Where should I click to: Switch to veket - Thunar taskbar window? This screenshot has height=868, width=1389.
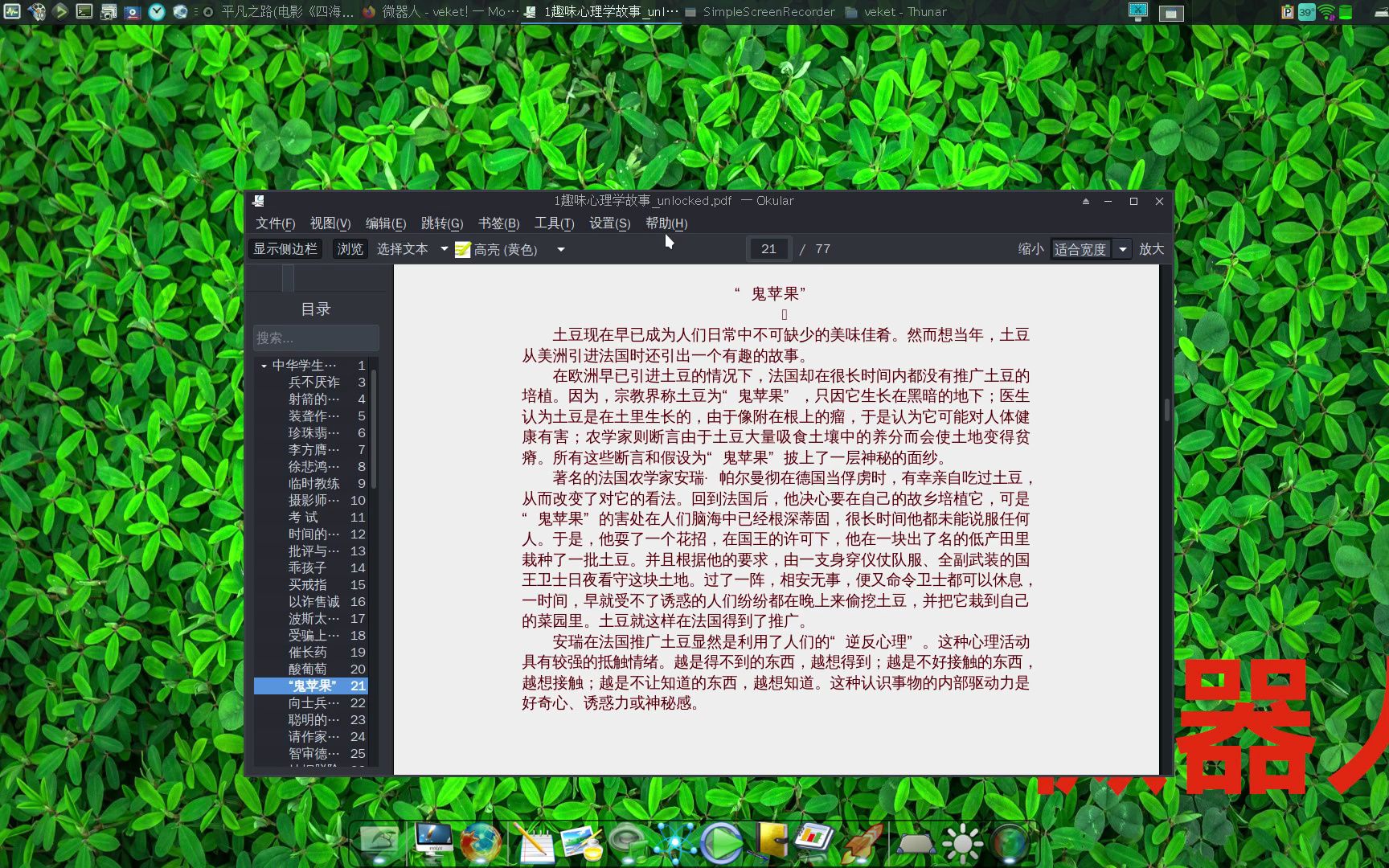tap(896, 11)
